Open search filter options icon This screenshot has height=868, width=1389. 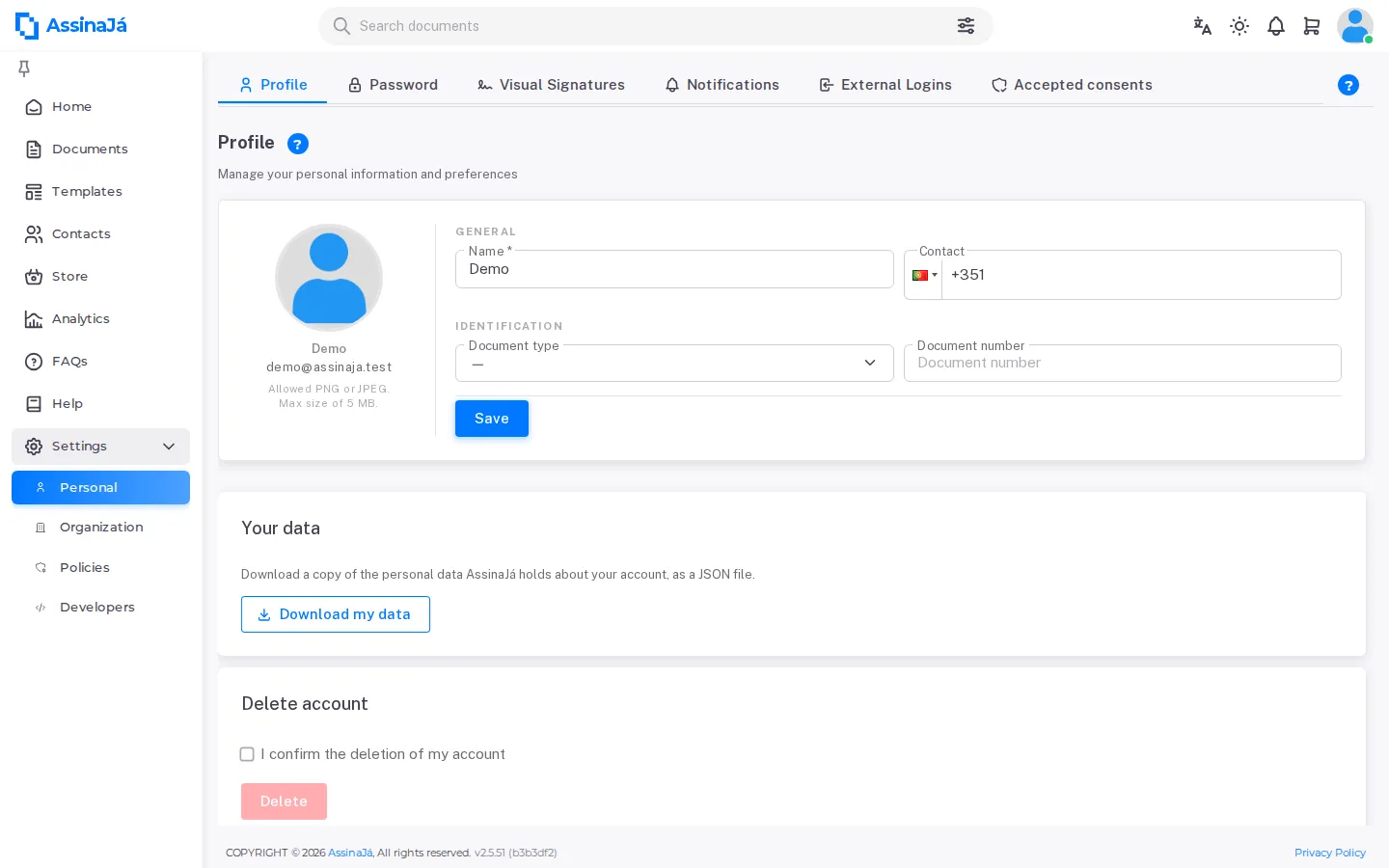[966, 26]
